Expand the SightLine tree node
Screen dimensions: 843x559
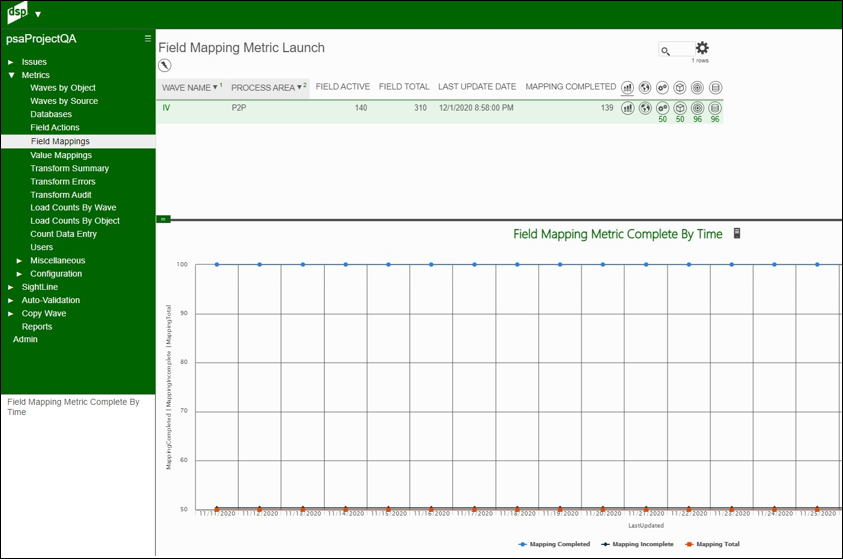11,288
